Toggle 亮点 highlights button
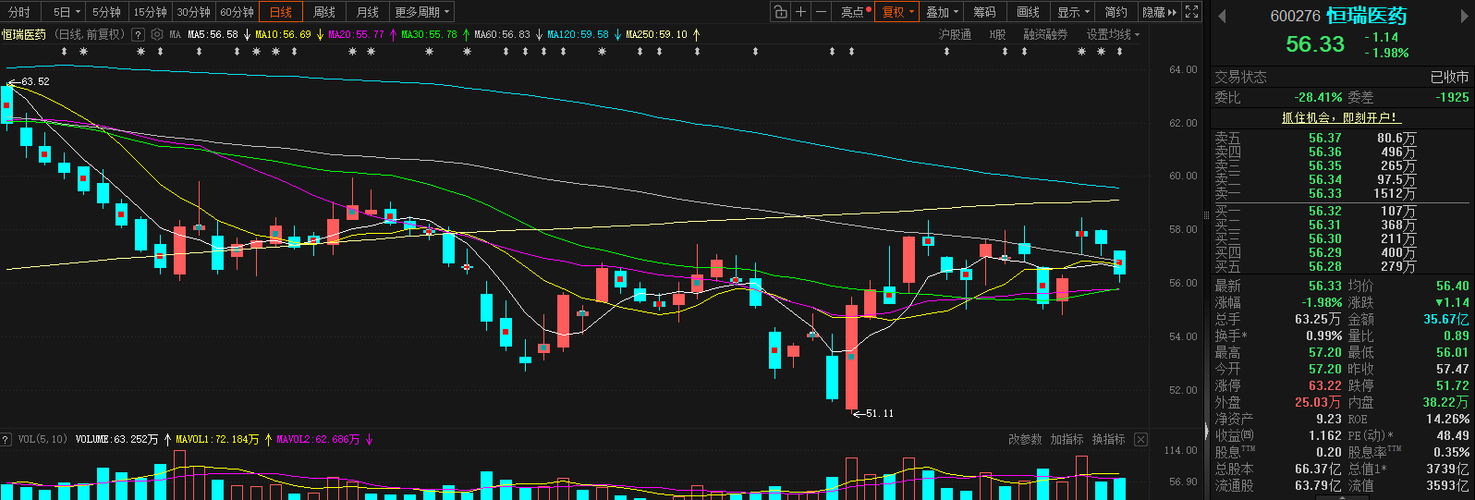This screenshot has width=1475, height=500. click(x=855, y=12)
